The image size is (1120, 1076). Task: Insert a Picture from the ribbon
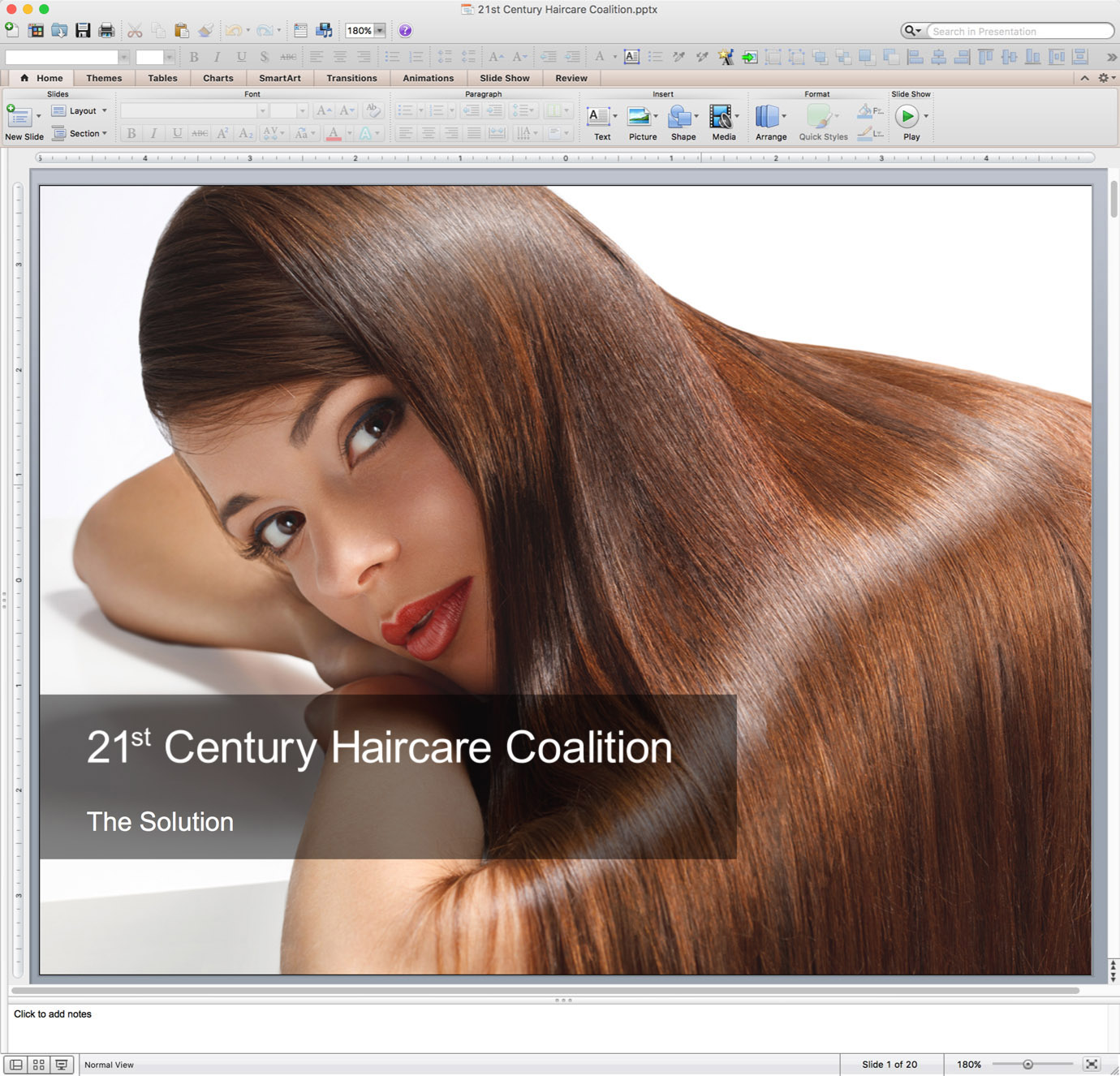click(x=640, y=118)
